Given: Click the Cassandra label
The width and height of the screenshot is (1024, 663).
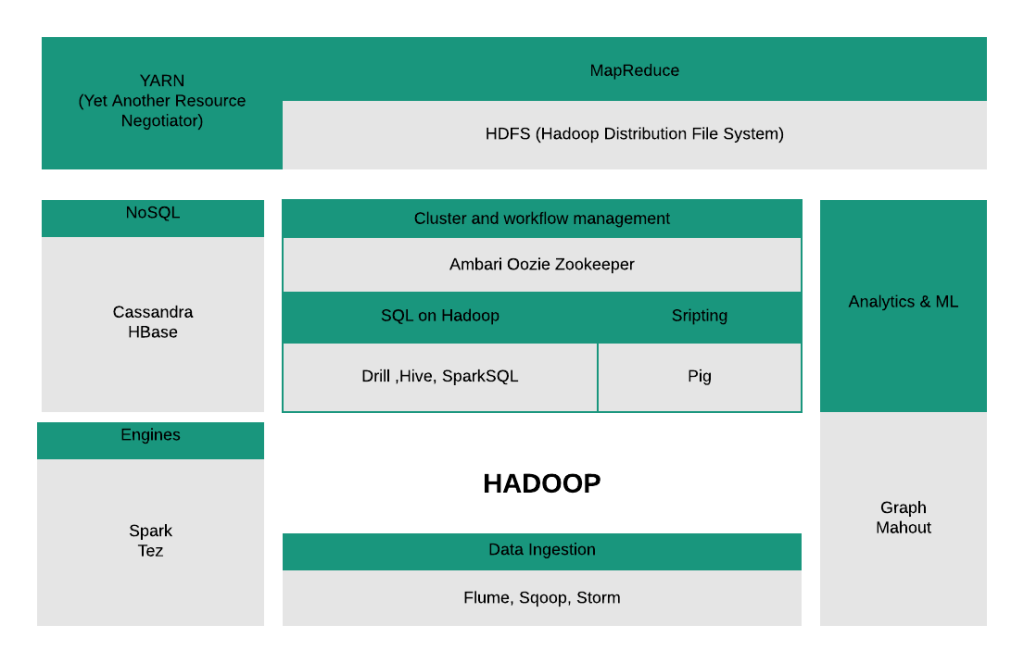Looking at the screenshot, I should (x=153, y=312).
